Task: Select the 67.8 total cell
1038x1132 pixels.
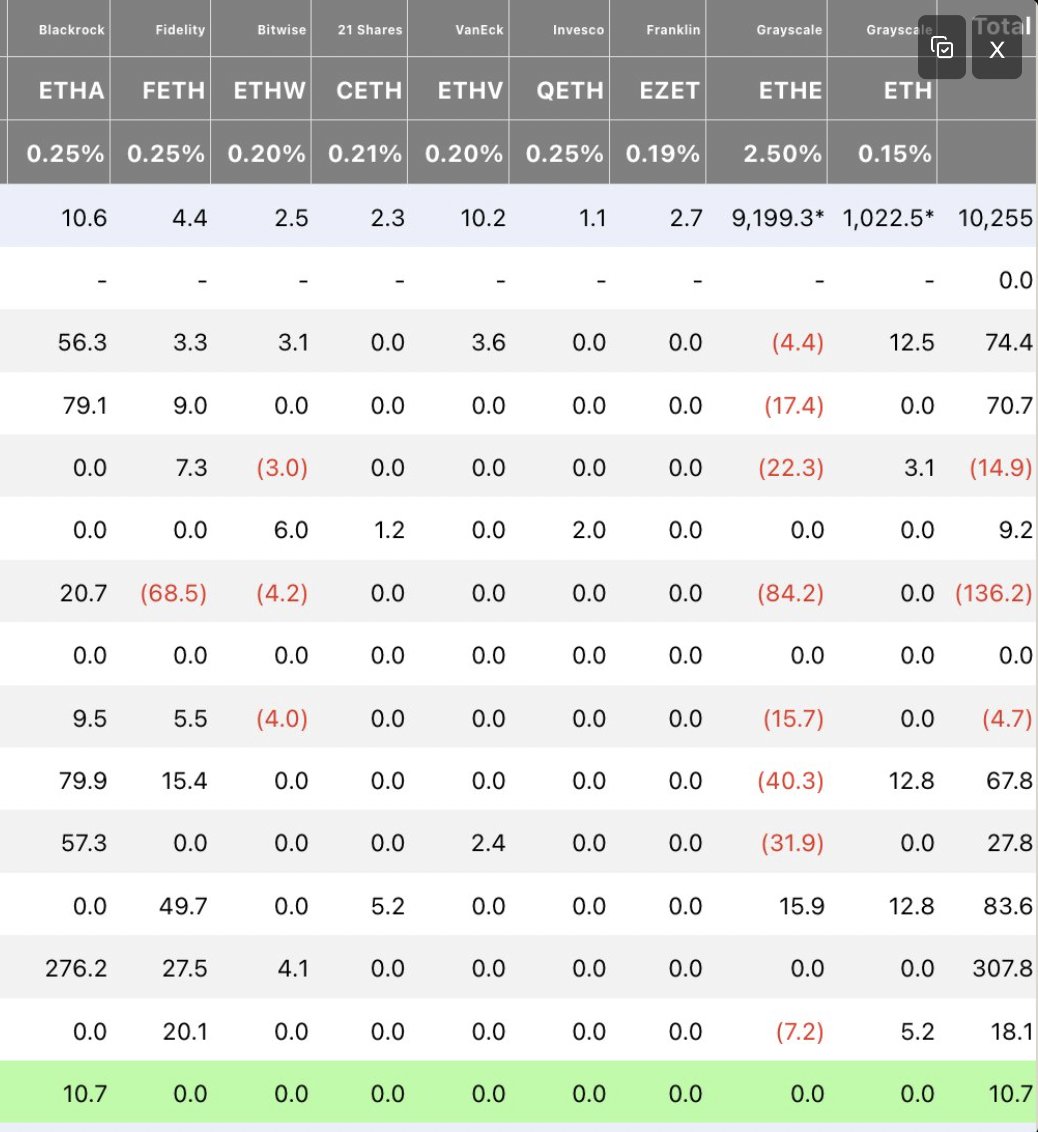Action: click(x=1009, y=780)
